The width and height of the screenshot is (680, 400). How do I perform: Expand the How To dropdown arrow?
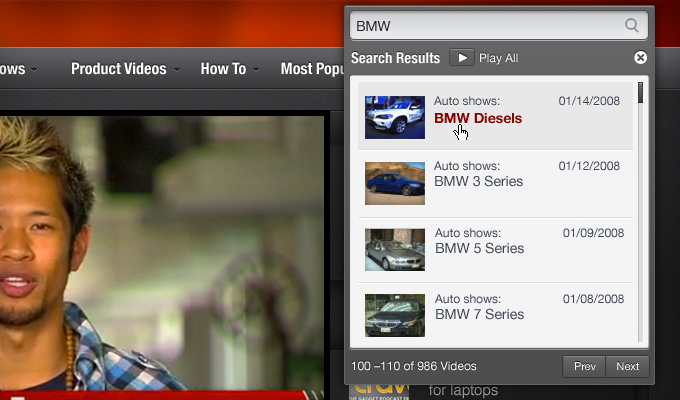coord(256,69)
